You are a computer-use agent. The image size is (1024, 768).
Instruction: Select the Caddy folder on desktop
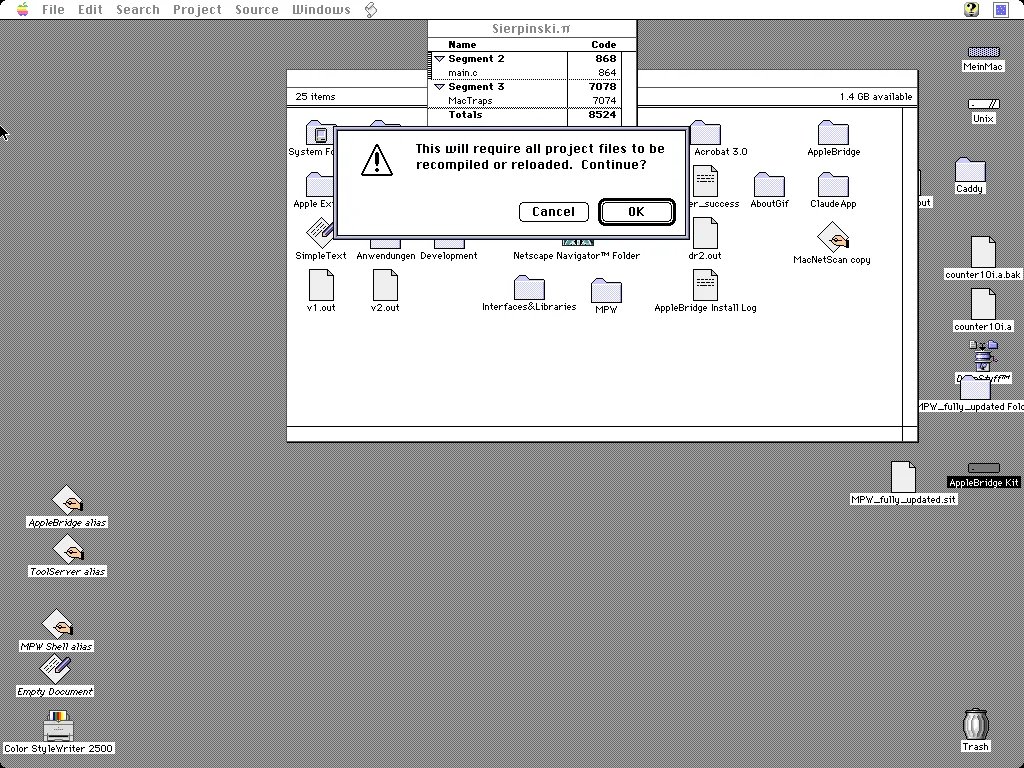(x=970, y=170)
